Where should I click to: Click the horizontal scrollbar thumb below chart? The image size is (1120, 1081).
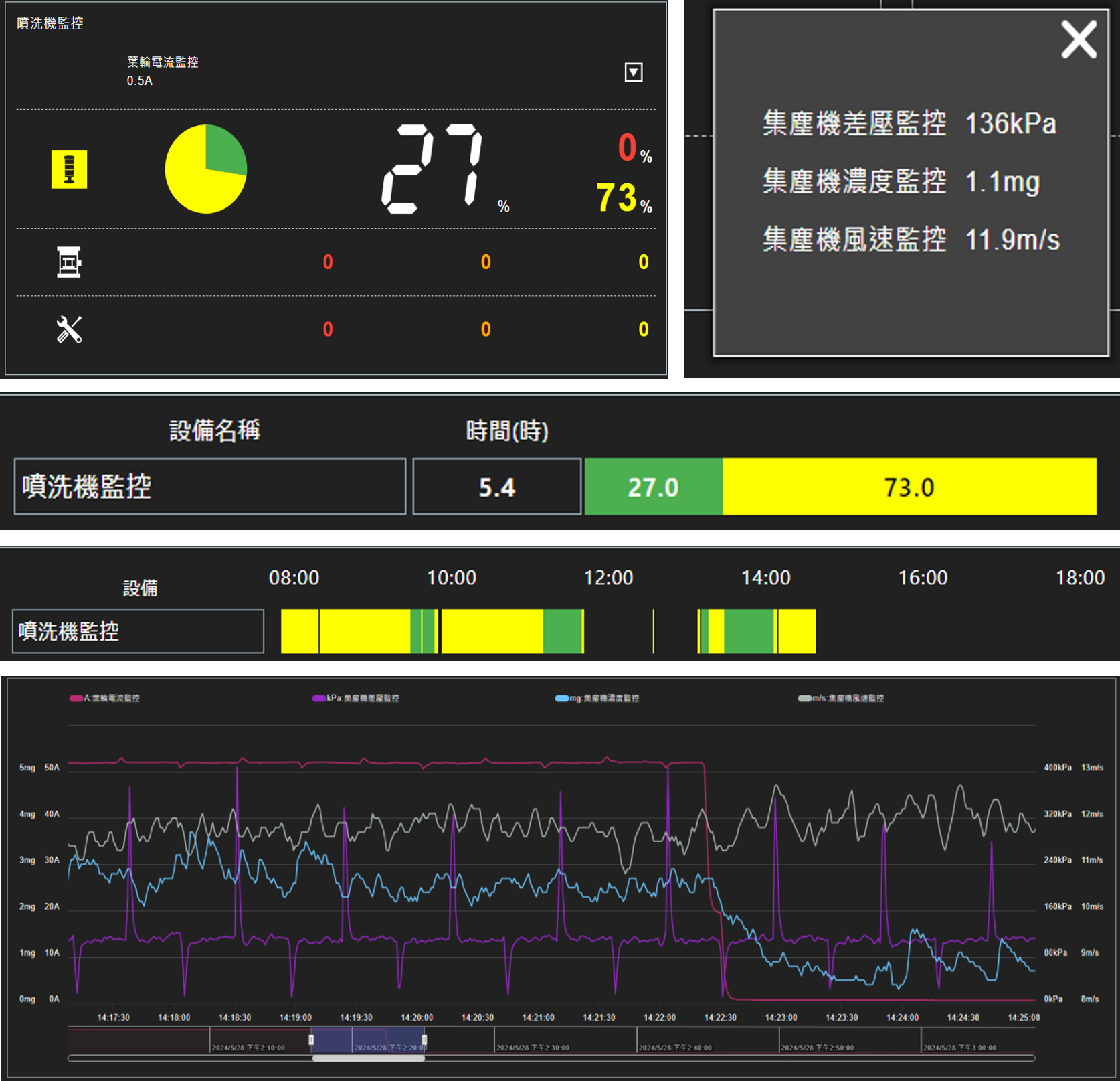(368, 1058)
